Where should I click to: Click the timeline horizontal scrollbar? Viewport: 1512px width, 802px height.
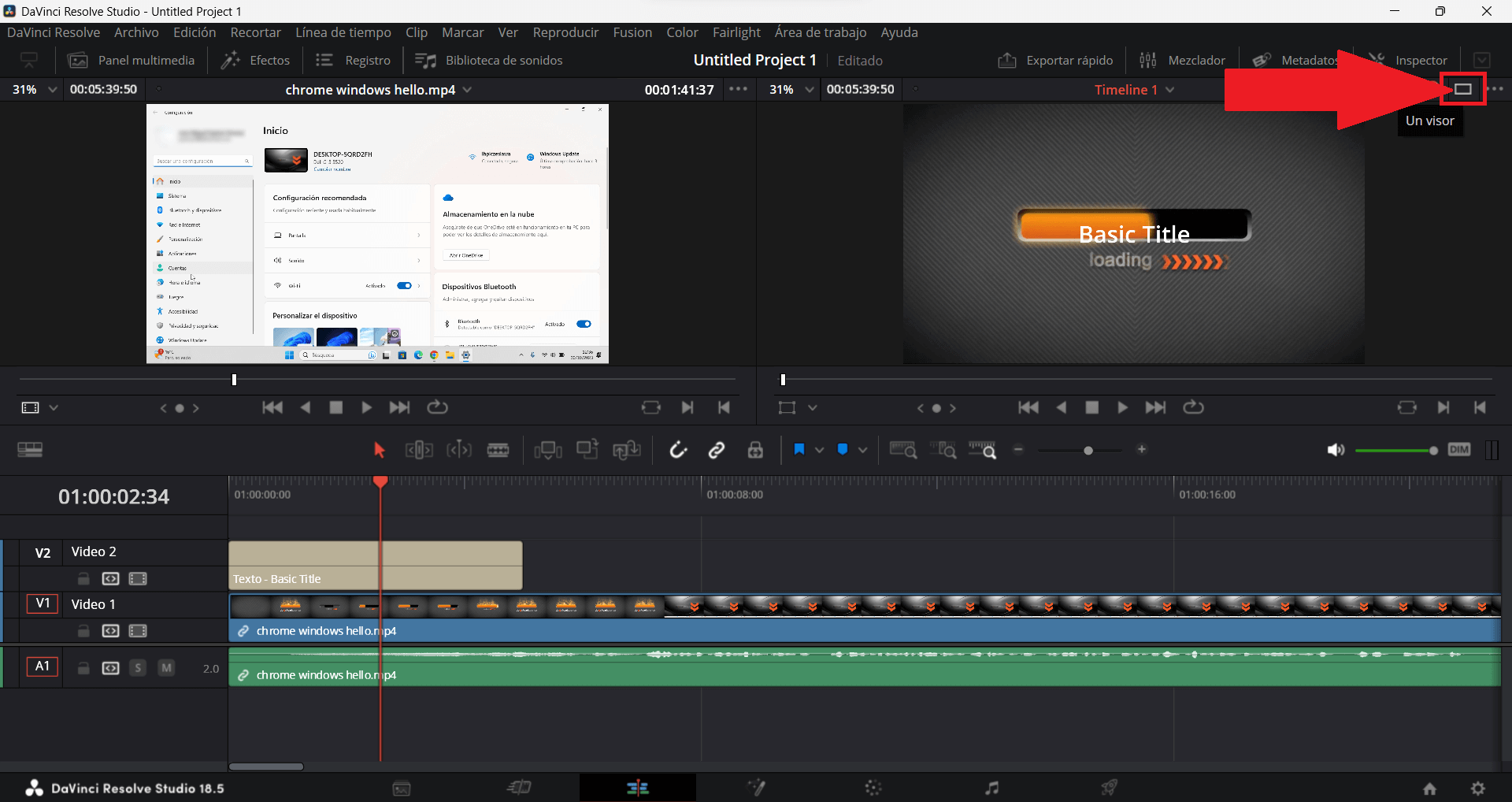266,767
